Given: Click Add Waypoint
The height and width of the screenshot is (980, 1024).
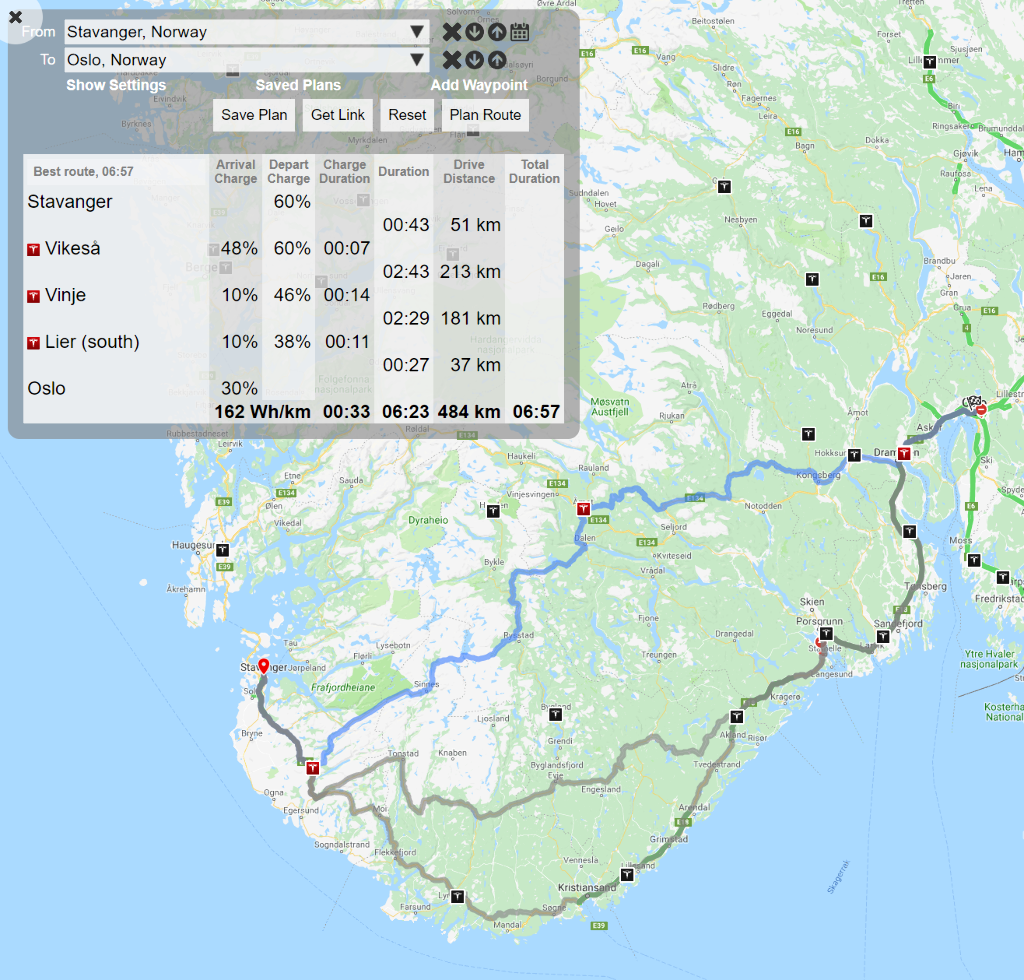Looking at the screenshot, I should (479, 85).
